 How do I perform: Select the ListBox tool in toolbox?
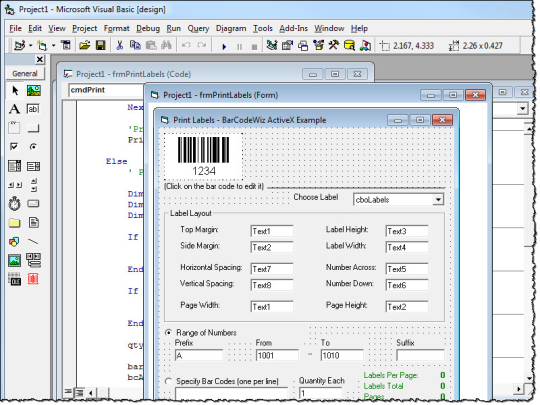point(33,166)
